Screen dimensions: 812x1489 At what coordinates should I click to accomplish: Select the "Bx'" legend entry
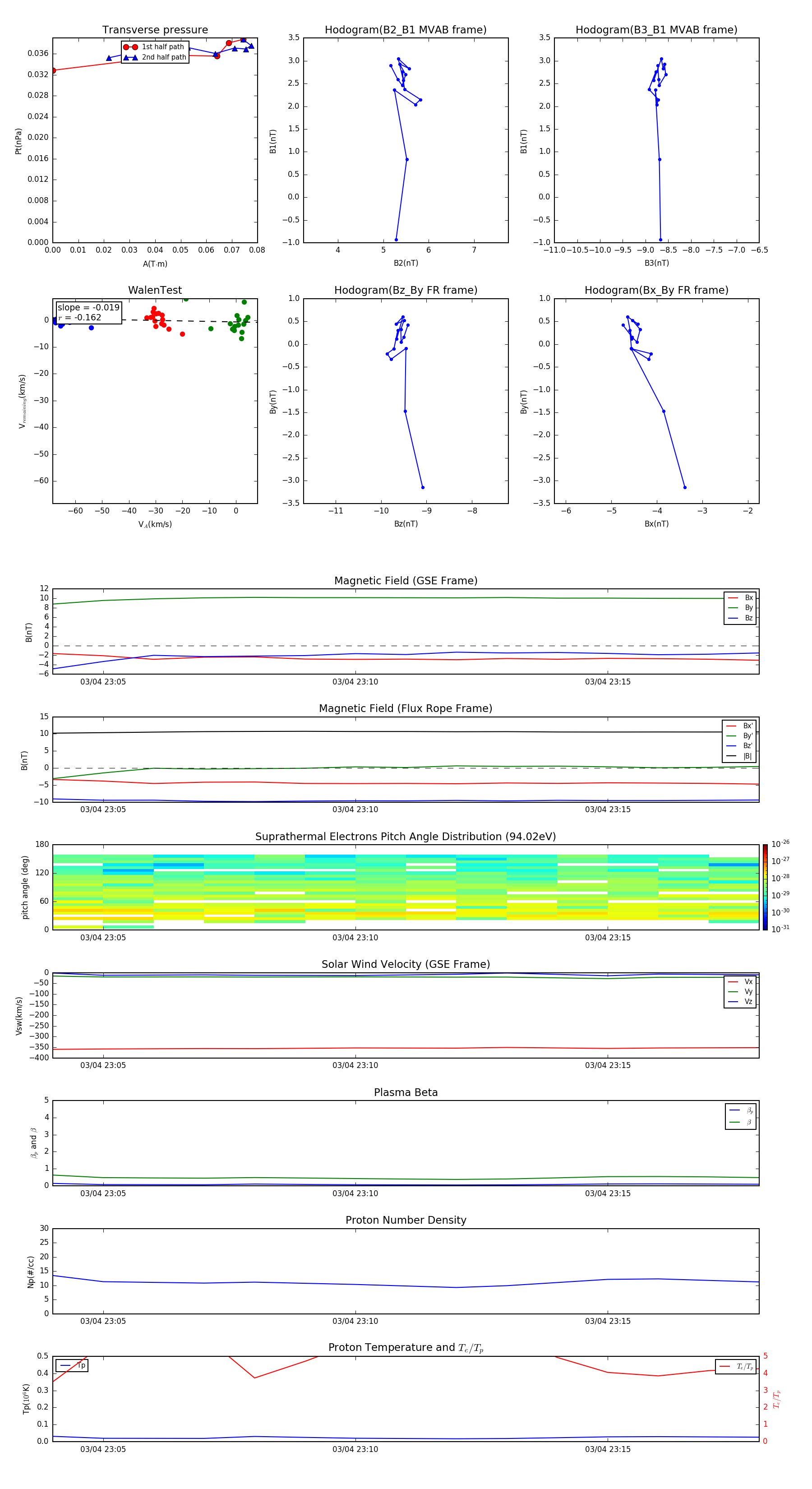tap(740, 726)
